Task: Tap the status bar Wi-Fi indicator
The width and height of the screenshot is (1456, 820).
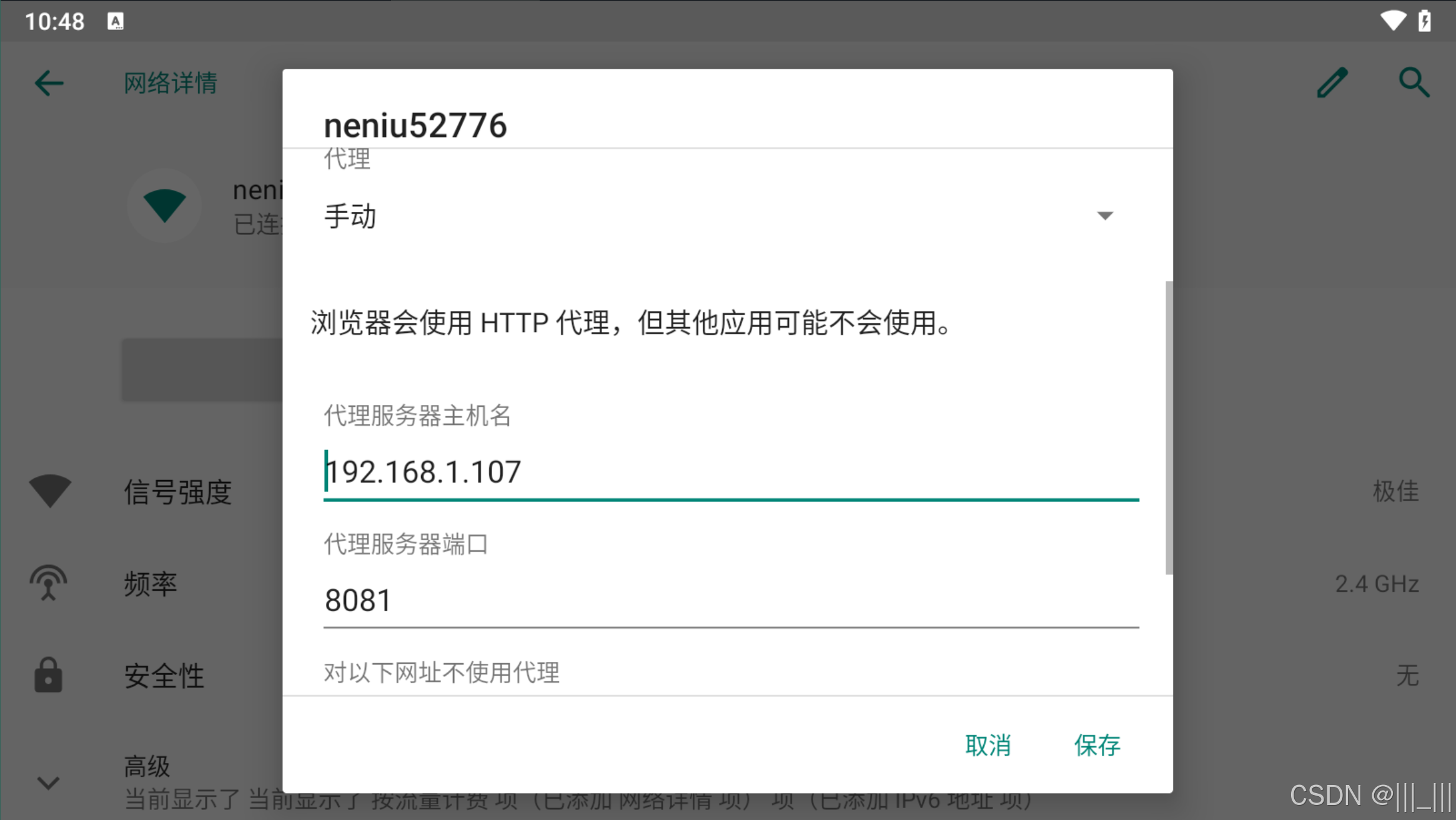Action: pos(1392,21)
